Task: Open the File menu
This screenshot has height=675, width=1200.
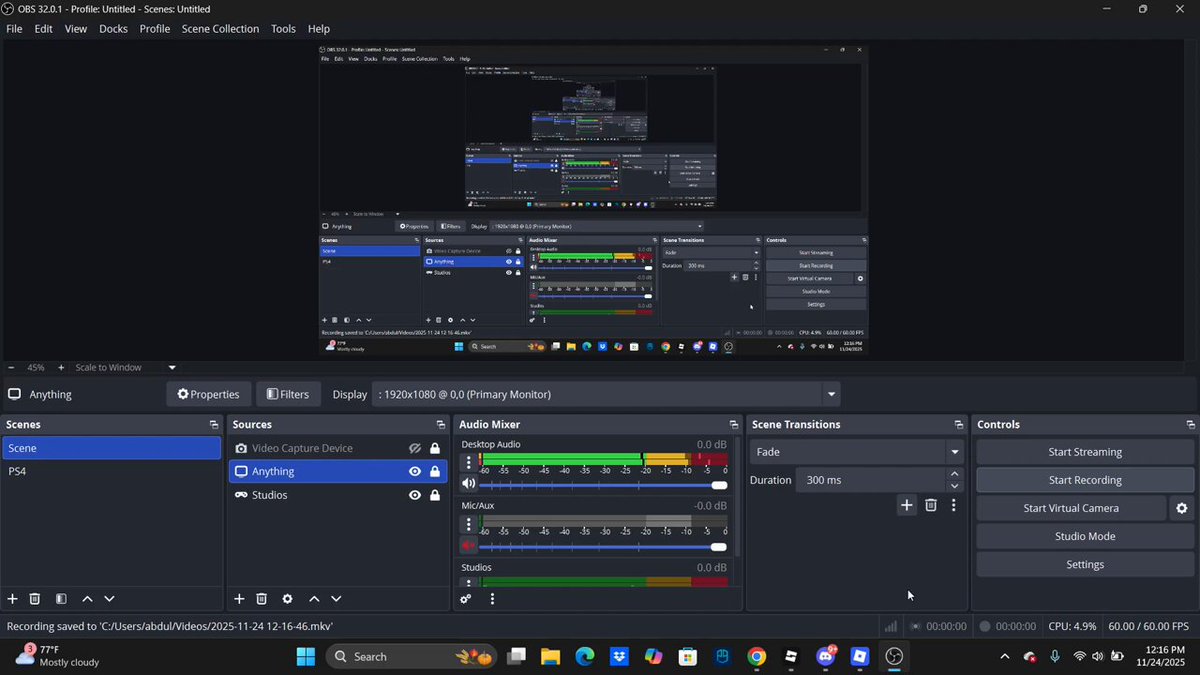Action: pos(14,29)
